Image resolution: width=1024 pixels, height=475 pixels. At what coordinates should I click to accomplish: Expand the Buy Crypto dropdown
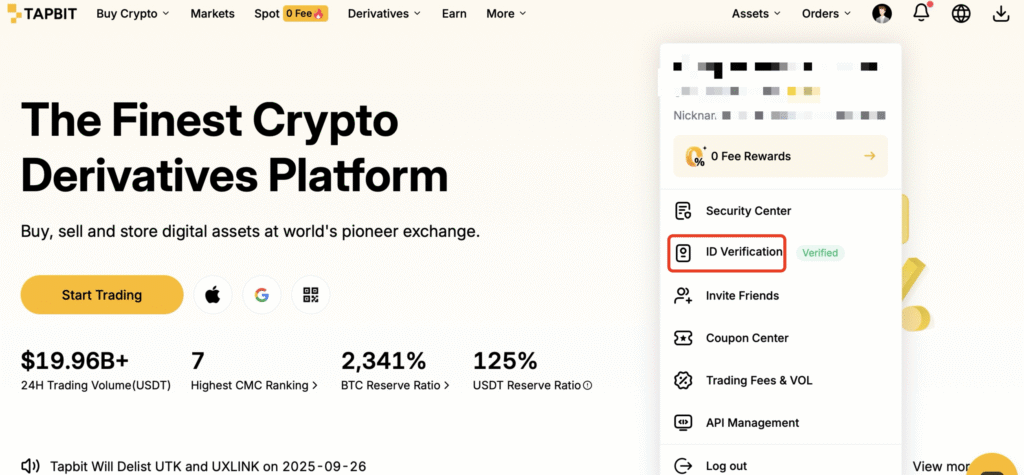tap(133, 14)
